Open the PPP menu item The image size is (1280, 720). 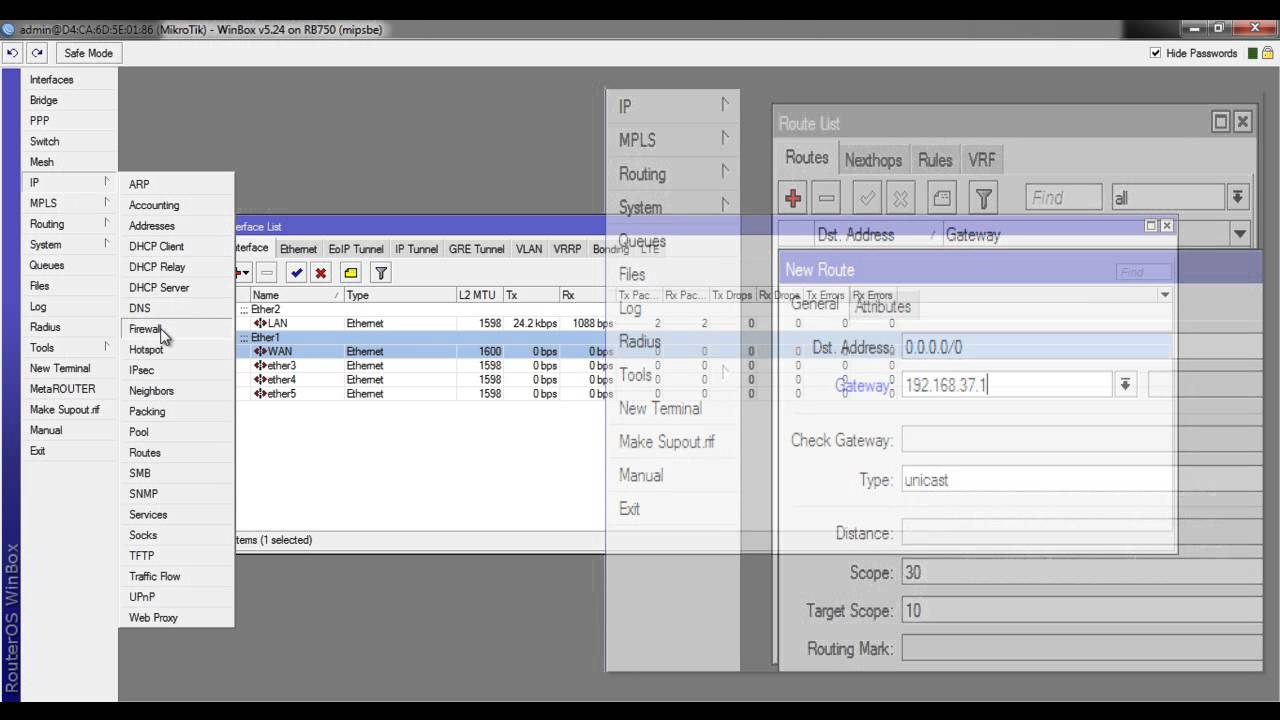(x=39, y=121)
